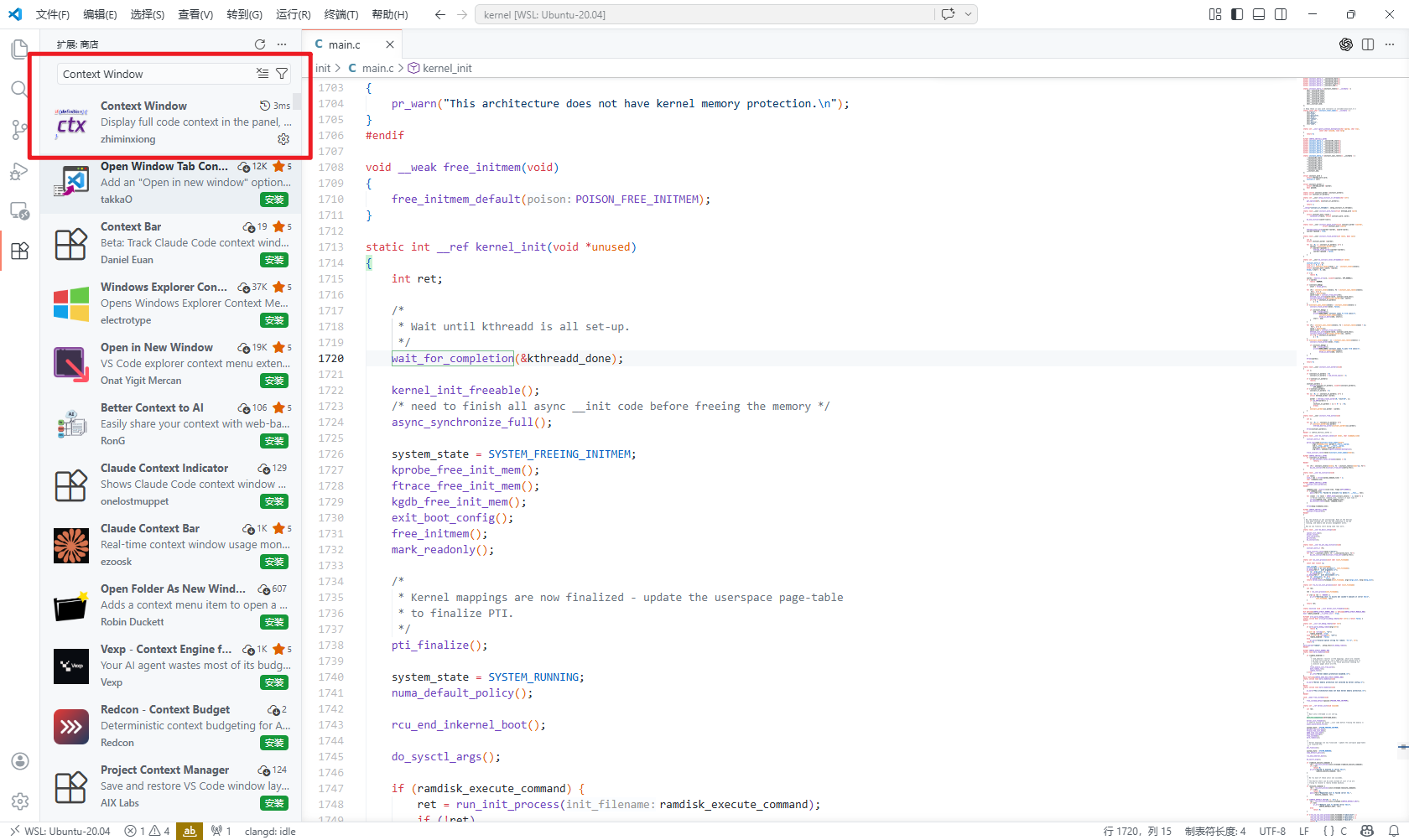This screenshot has width=1409, height=840.
Task: Open the Explorer view in activity bar
Action: pos(20,49)
